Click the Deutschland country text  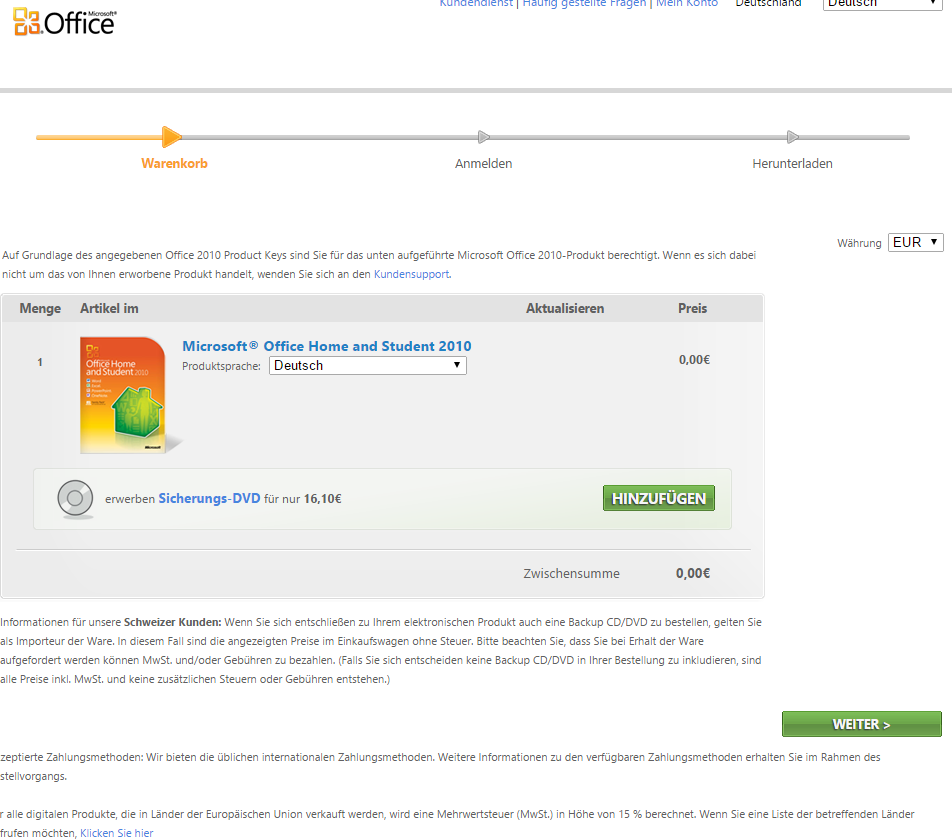click(768, 4)
